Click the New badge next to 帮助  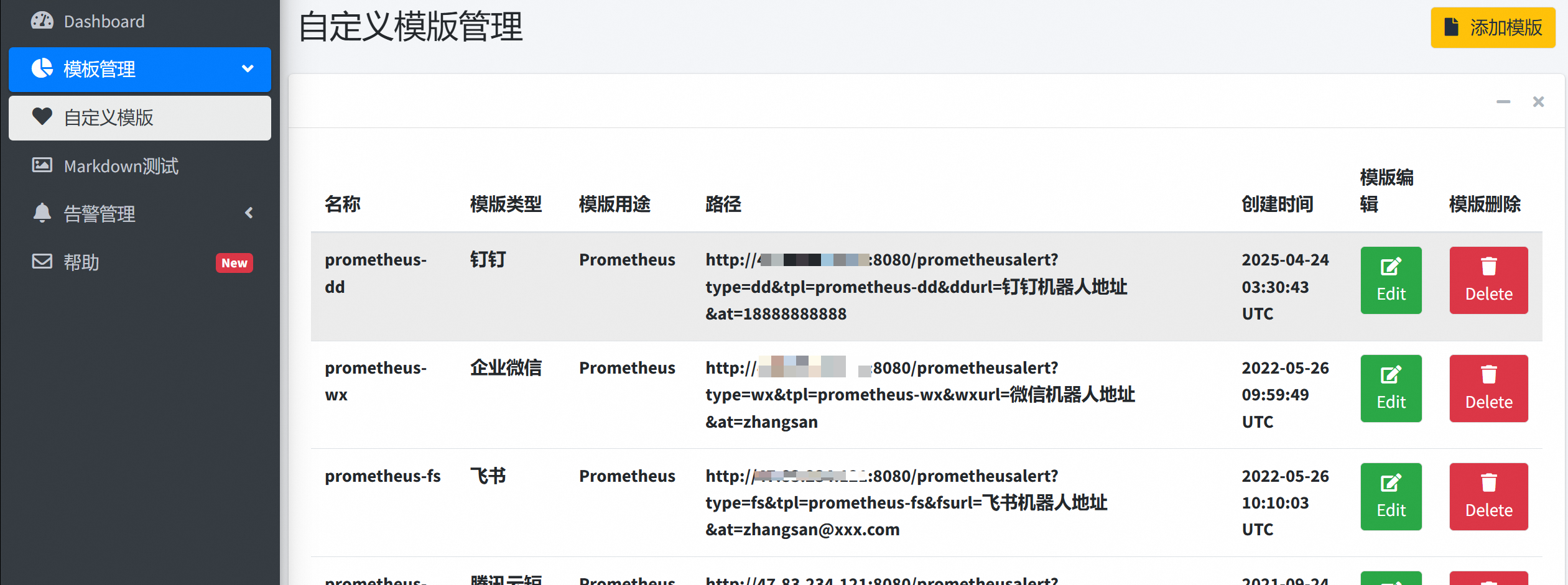tap(234, 263)
